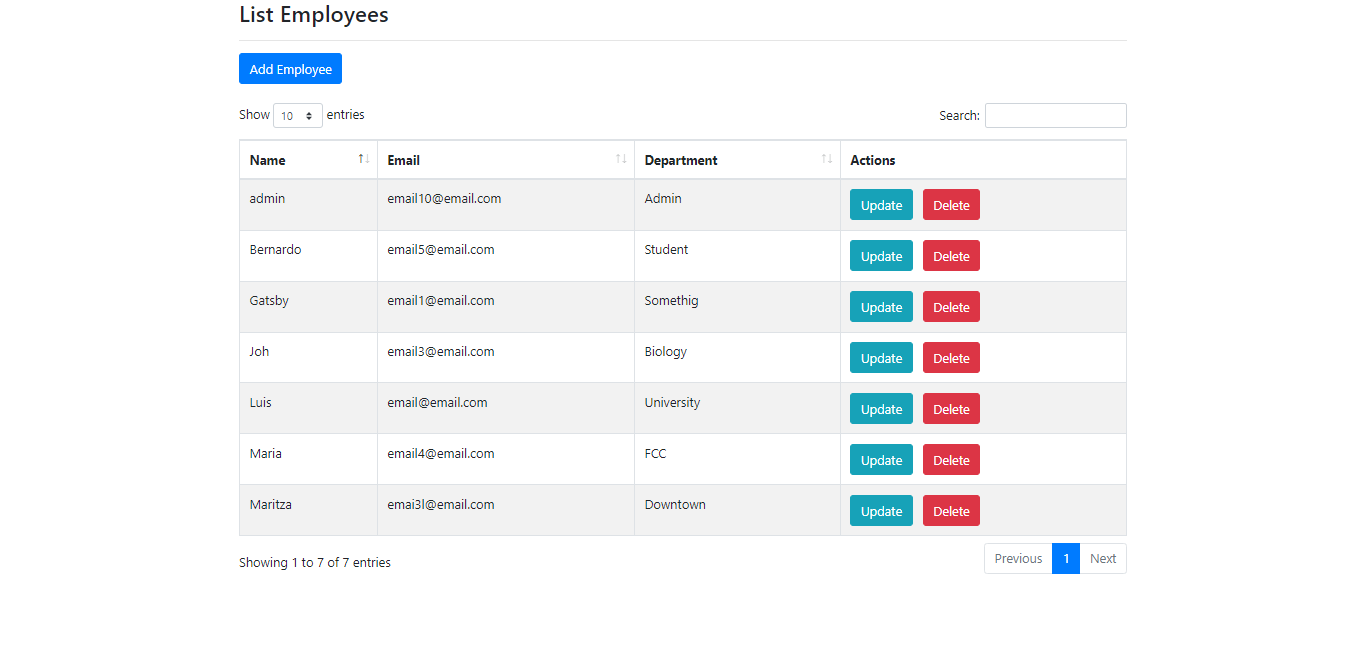
Task: Update Maritza's employee record
Action: click(881, 511)
